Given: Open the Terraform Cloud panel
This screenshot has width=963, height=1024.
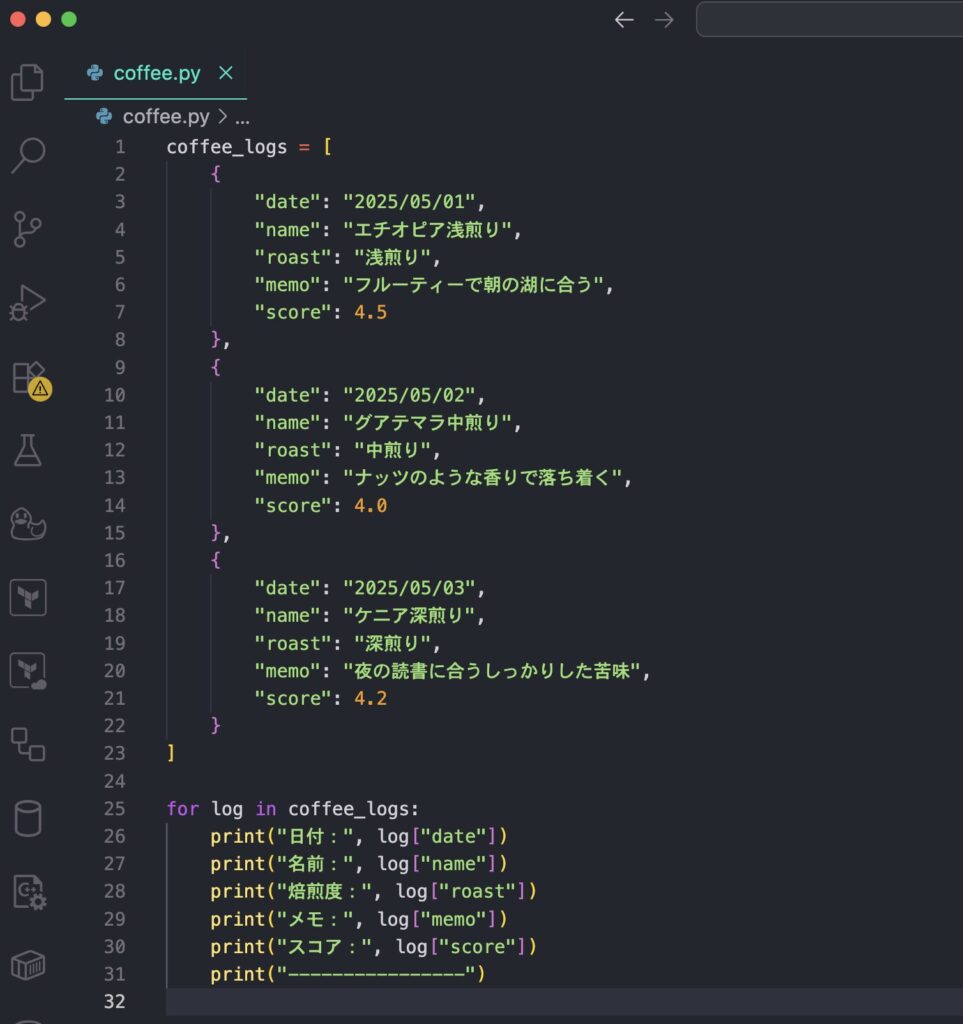Looking at the screenshot, I should point(28,671).
